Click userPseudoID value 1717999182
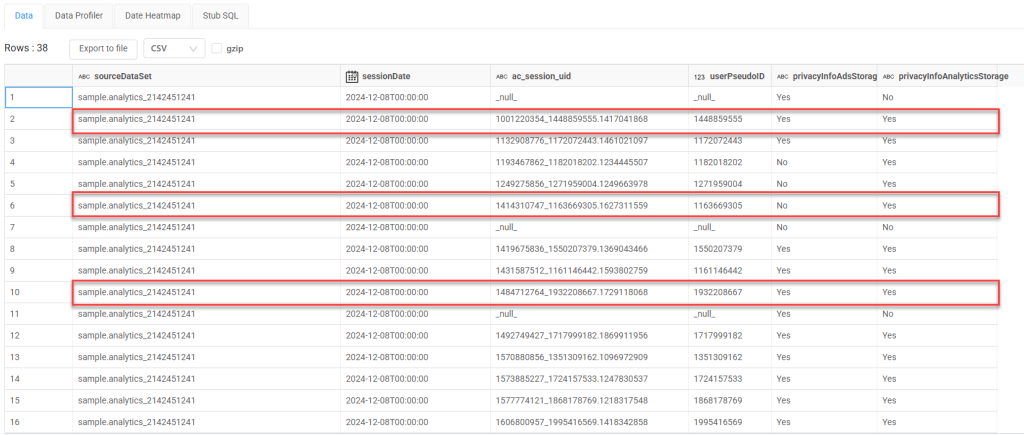1024x435 pixels. (x=718, y=335)
